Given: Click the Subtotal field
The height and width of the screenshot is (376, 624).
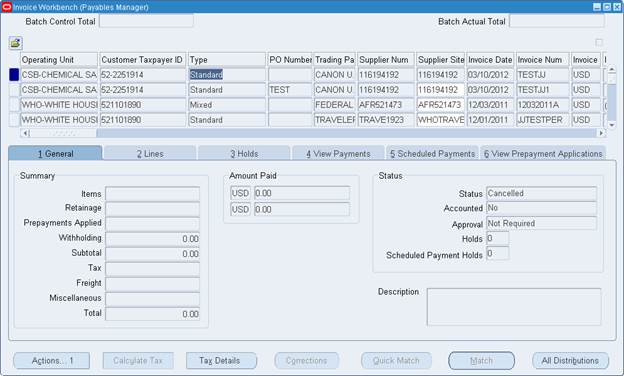Looking at the screenshot, I should (152, 254).
